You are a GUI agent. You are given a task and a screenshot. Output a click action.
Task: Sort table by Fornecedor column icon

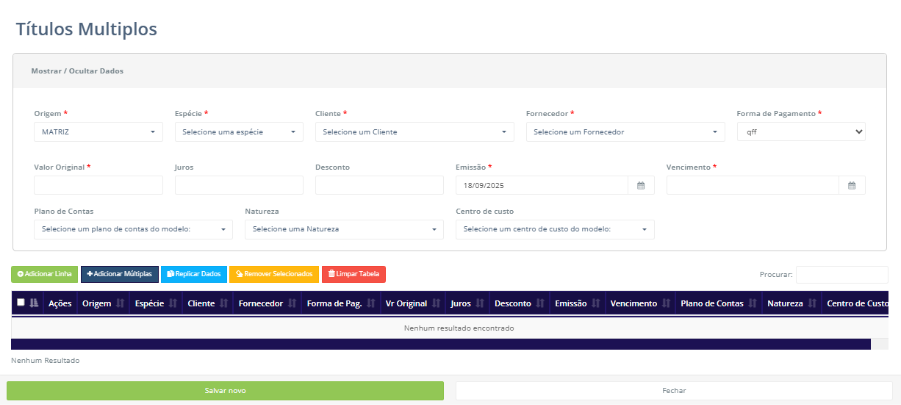click(x=291, y=303)
